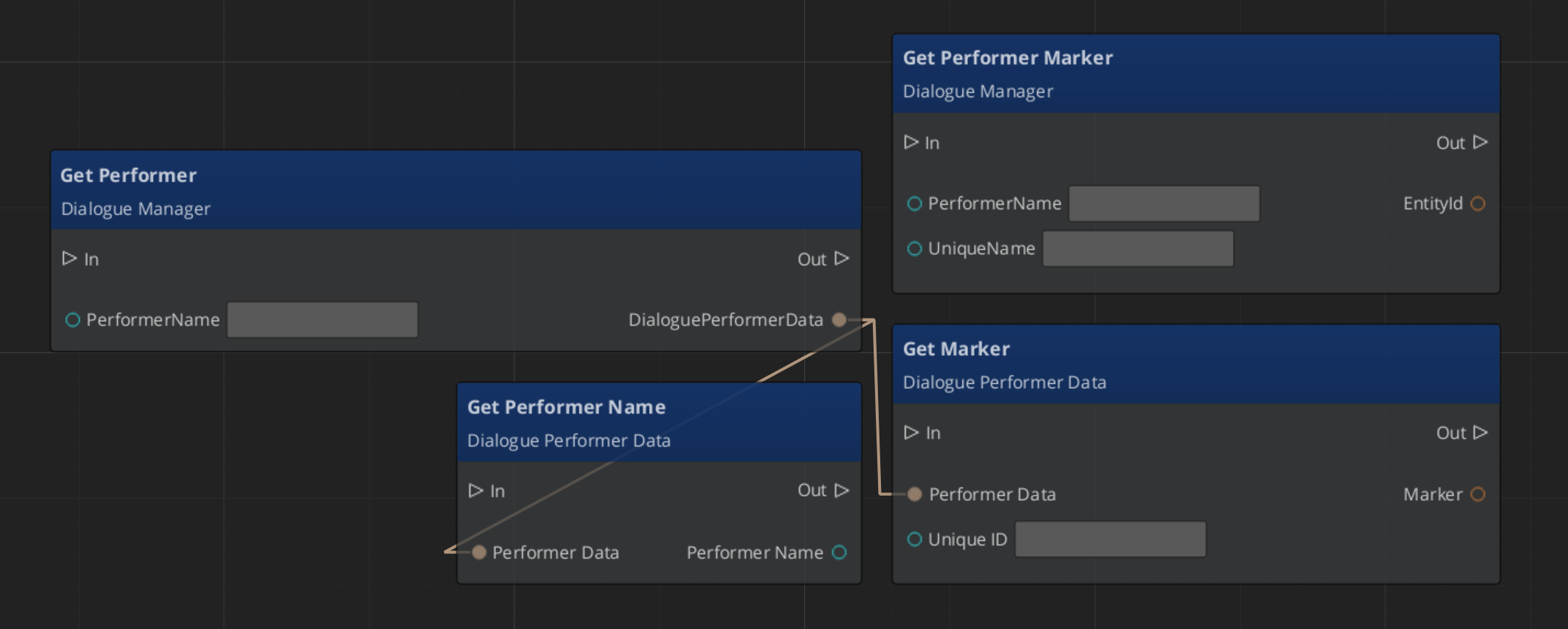The height and width of the screenshot is (629, 1568).
Task: Click the In execution pin on Get Performer
Action: [70, 258]
